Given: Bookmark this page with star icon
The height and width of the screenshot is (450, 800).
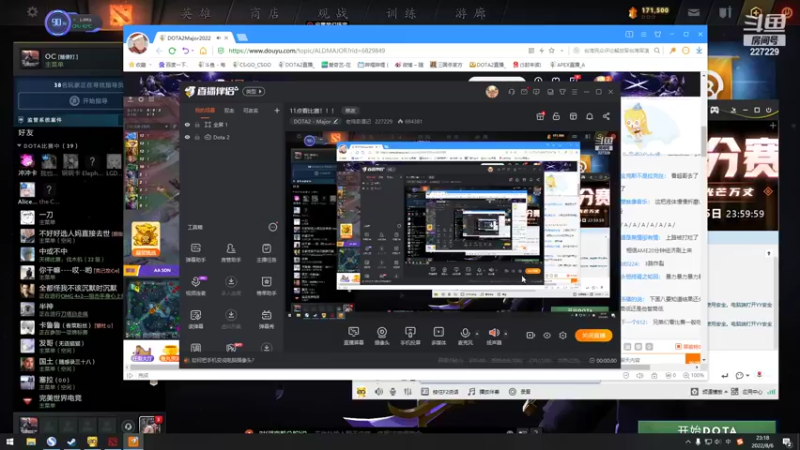Looking at the screenshot, I should (x=552, y=51).
